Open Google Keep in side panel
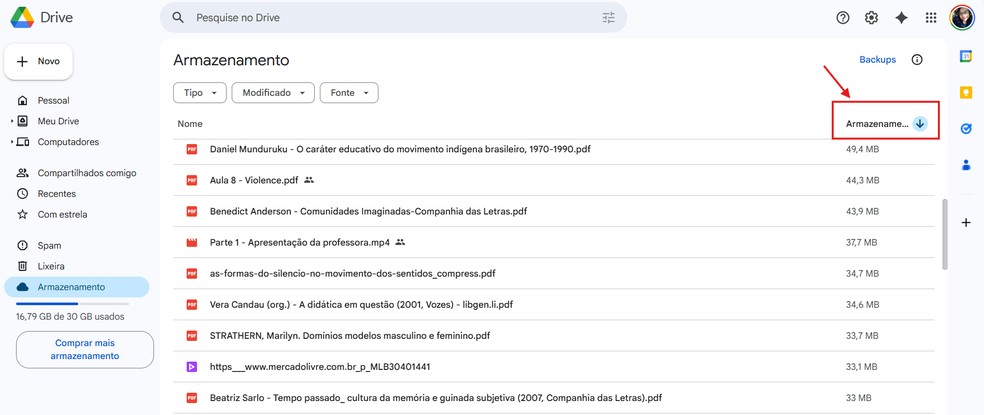Viewport: 984px width, 415px height. click(966, 92)
